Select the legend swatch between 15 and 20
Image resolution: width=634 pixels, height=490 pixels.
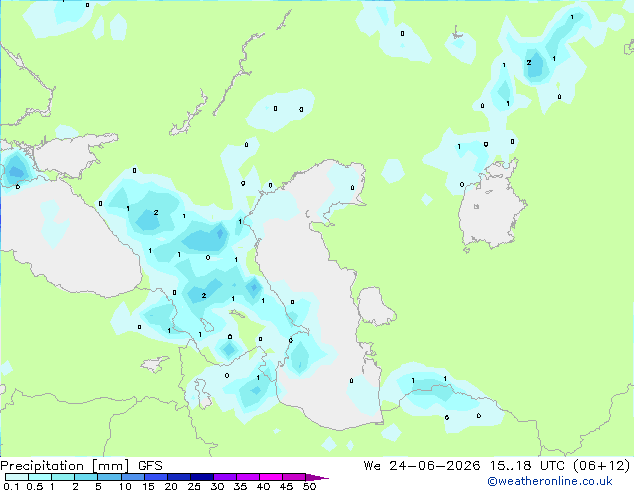click(x=155, y=477)
